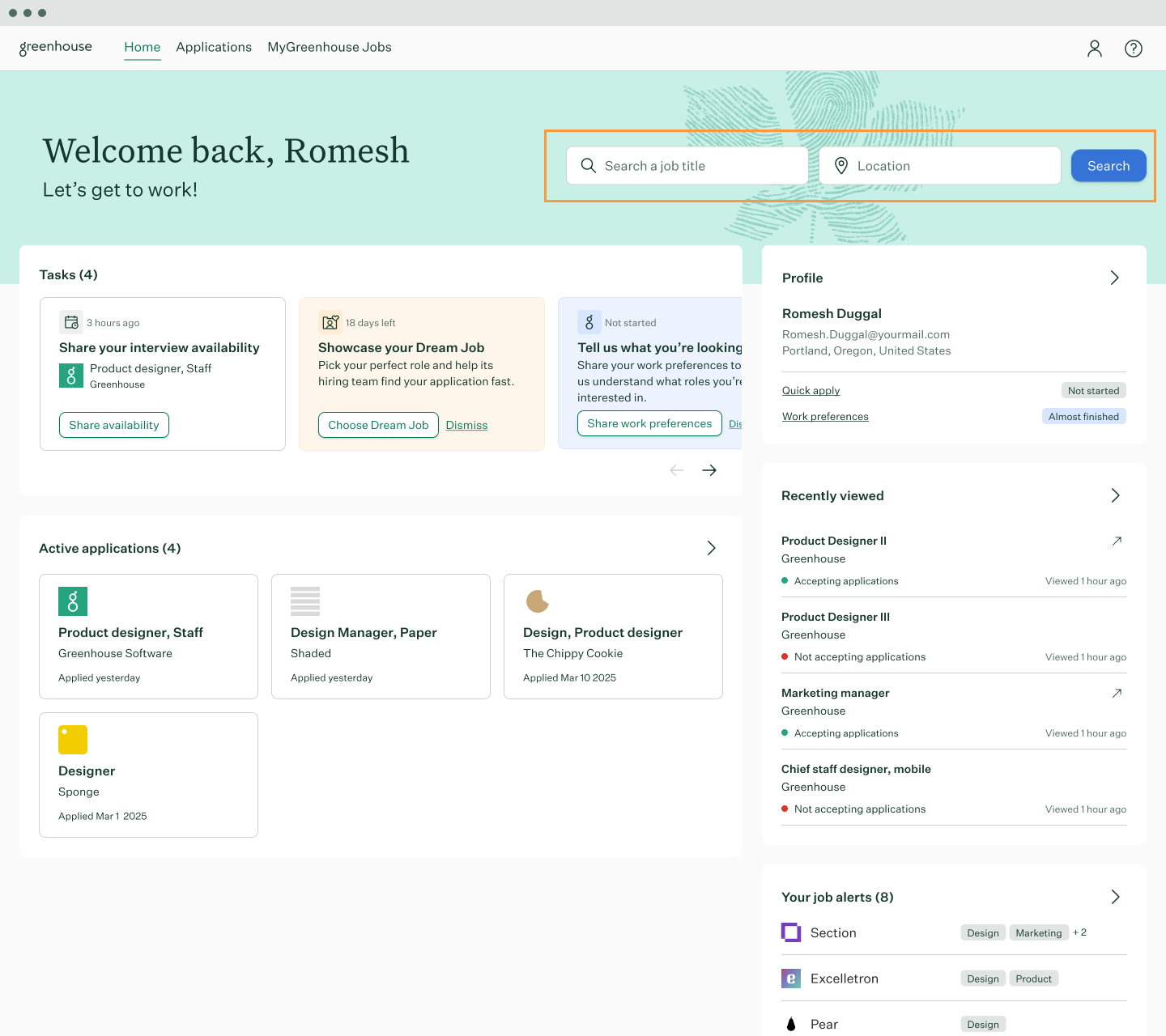This screenshot has height=1036, width=1166.
Task: Click the Search button
Action: [1109, 166]
